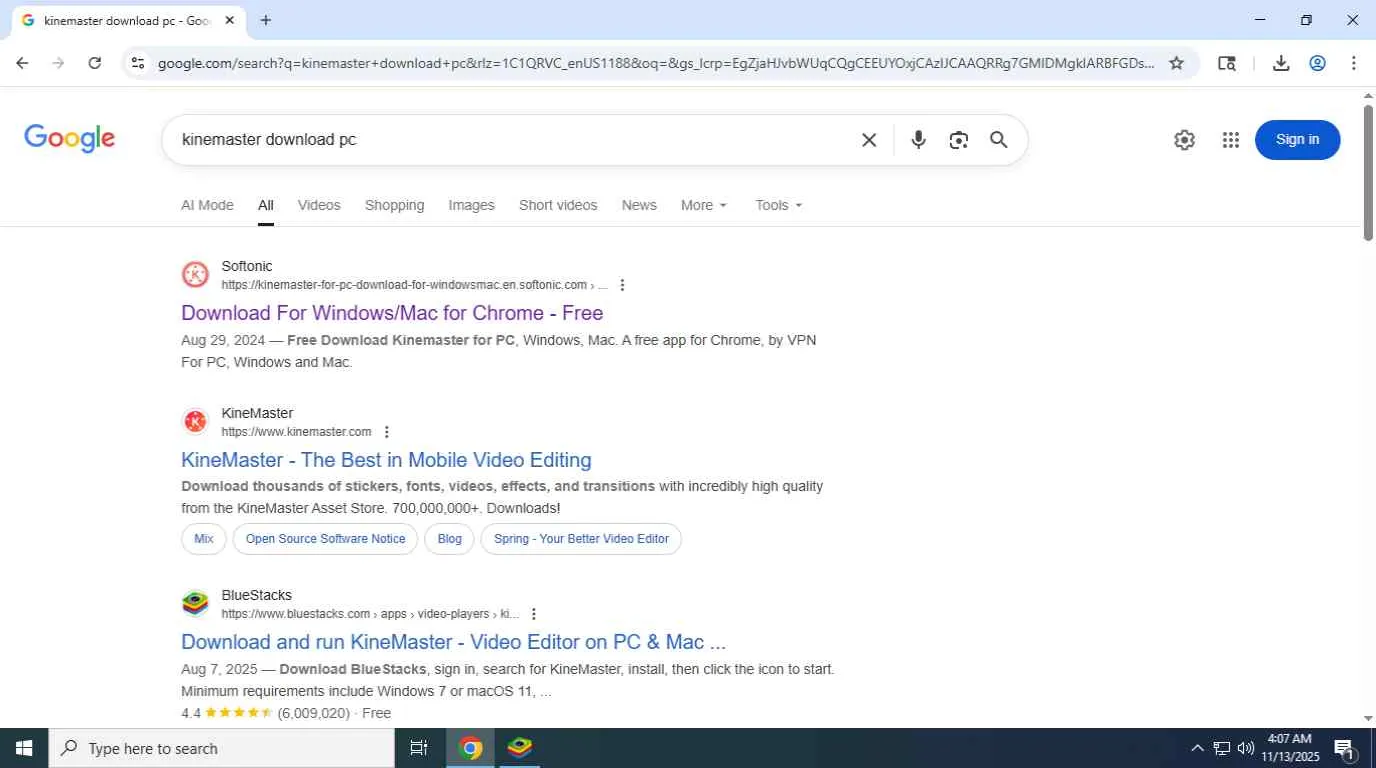Click the KineMaster site favicon
The height and width of the screenshot is (768, 1376).
pyautogui.click(x=195, y=421)
